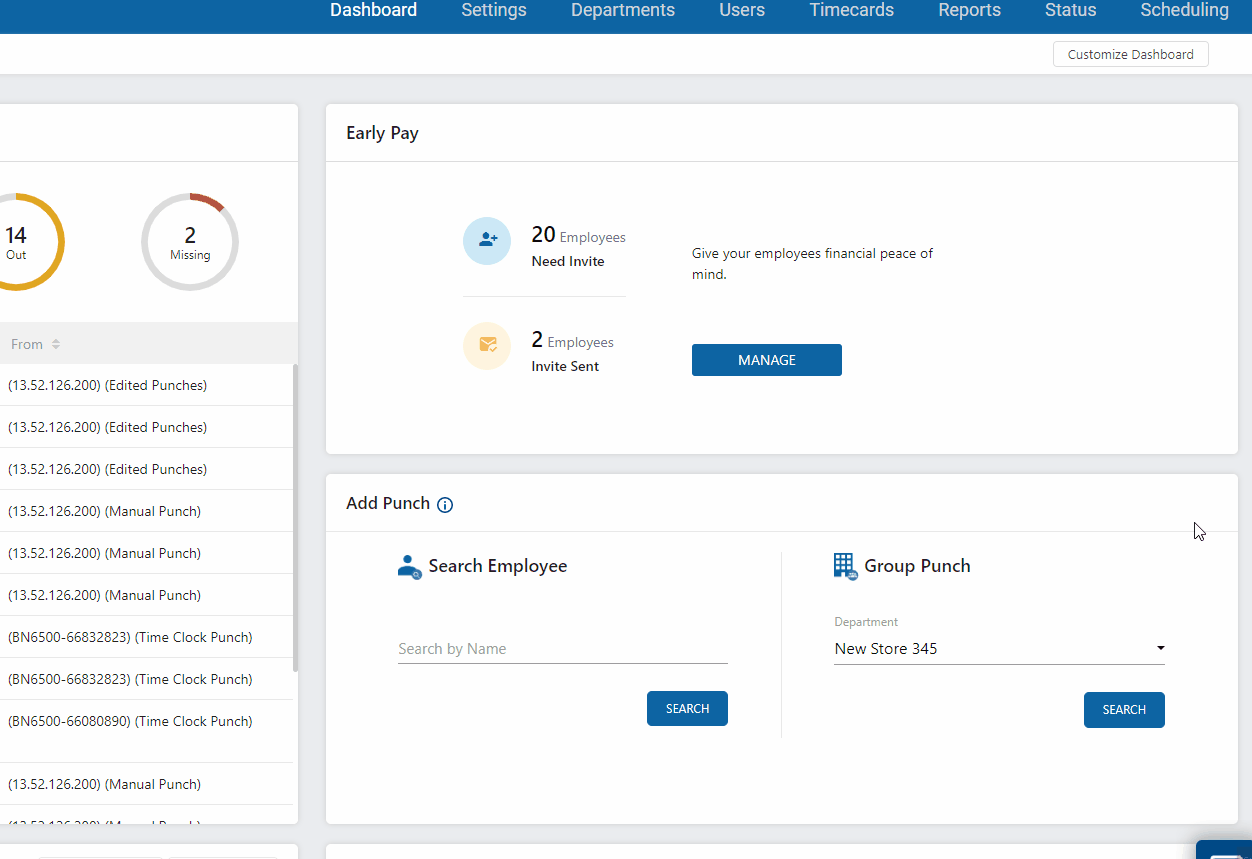The height and width of the screenshot is (859, 1252).
Task: Open the Reports section
Action: tap(969, 10)
